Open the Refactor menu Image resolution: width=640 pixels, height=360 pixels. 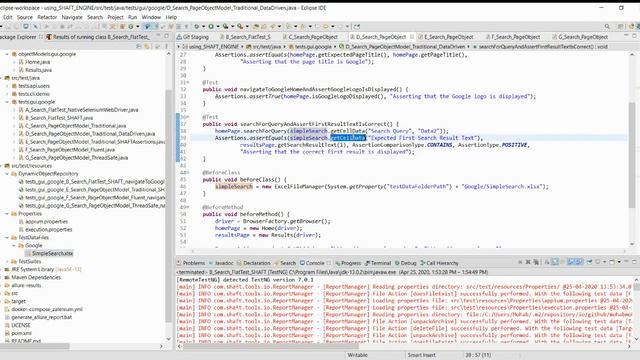pos(47,17)
